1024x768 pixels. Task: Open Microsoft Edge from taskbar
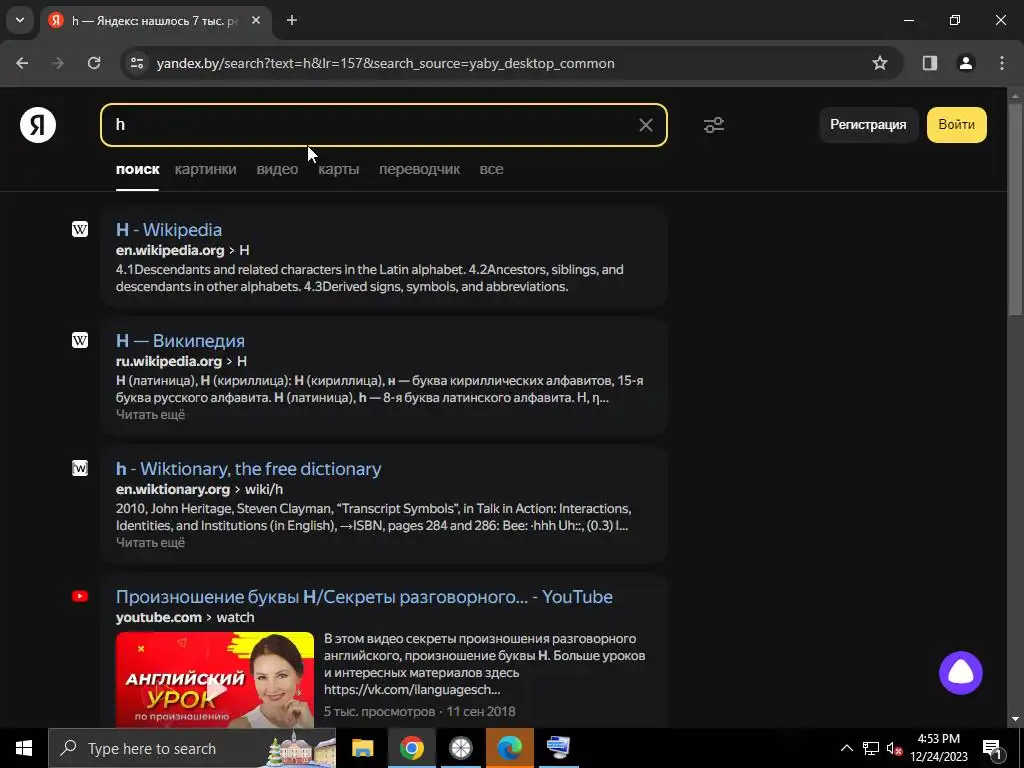click(509, 748)
